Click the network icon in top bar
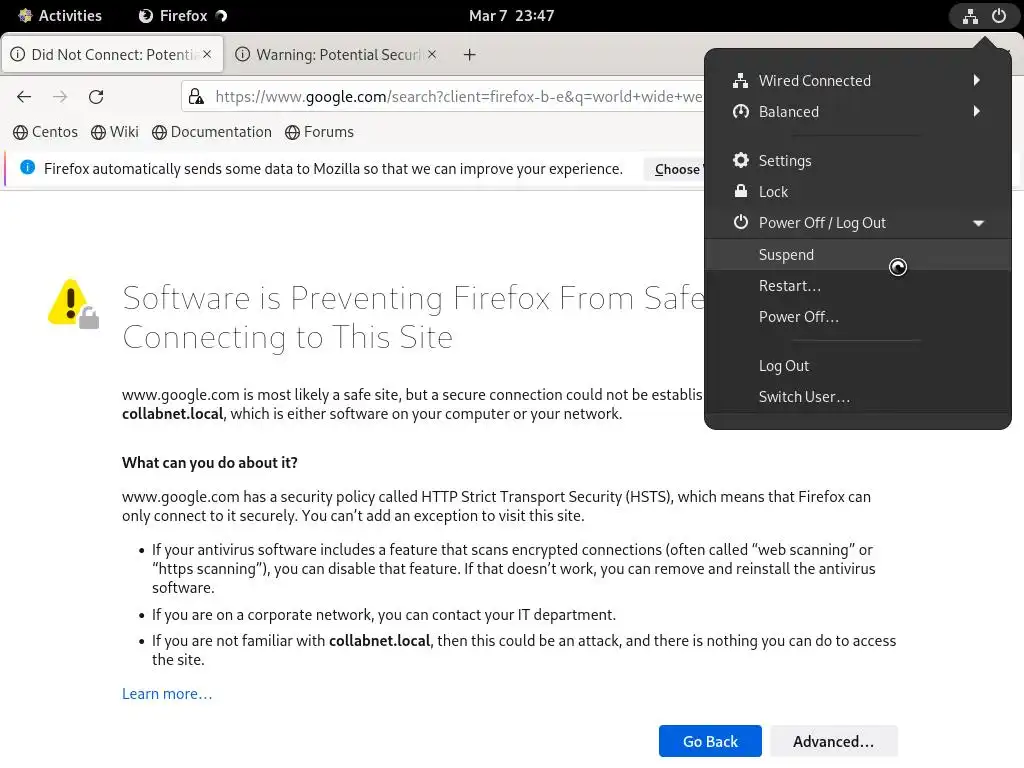 970,16
